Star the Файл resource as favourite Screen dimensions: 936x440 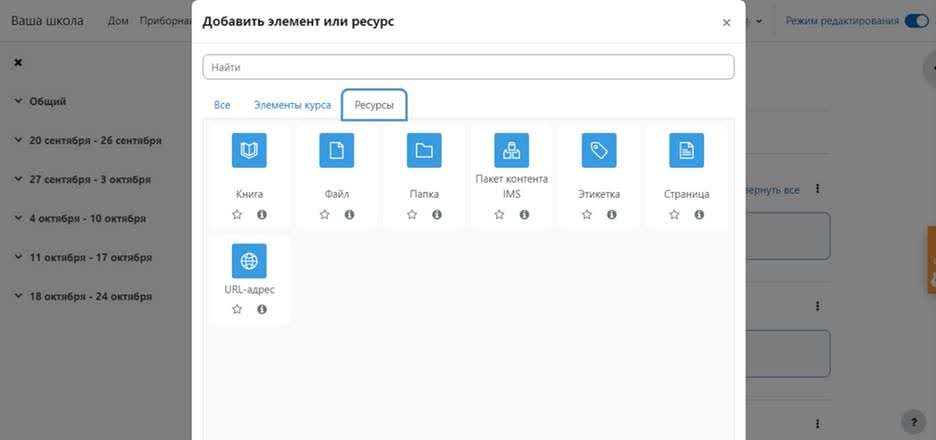[325, 215]
